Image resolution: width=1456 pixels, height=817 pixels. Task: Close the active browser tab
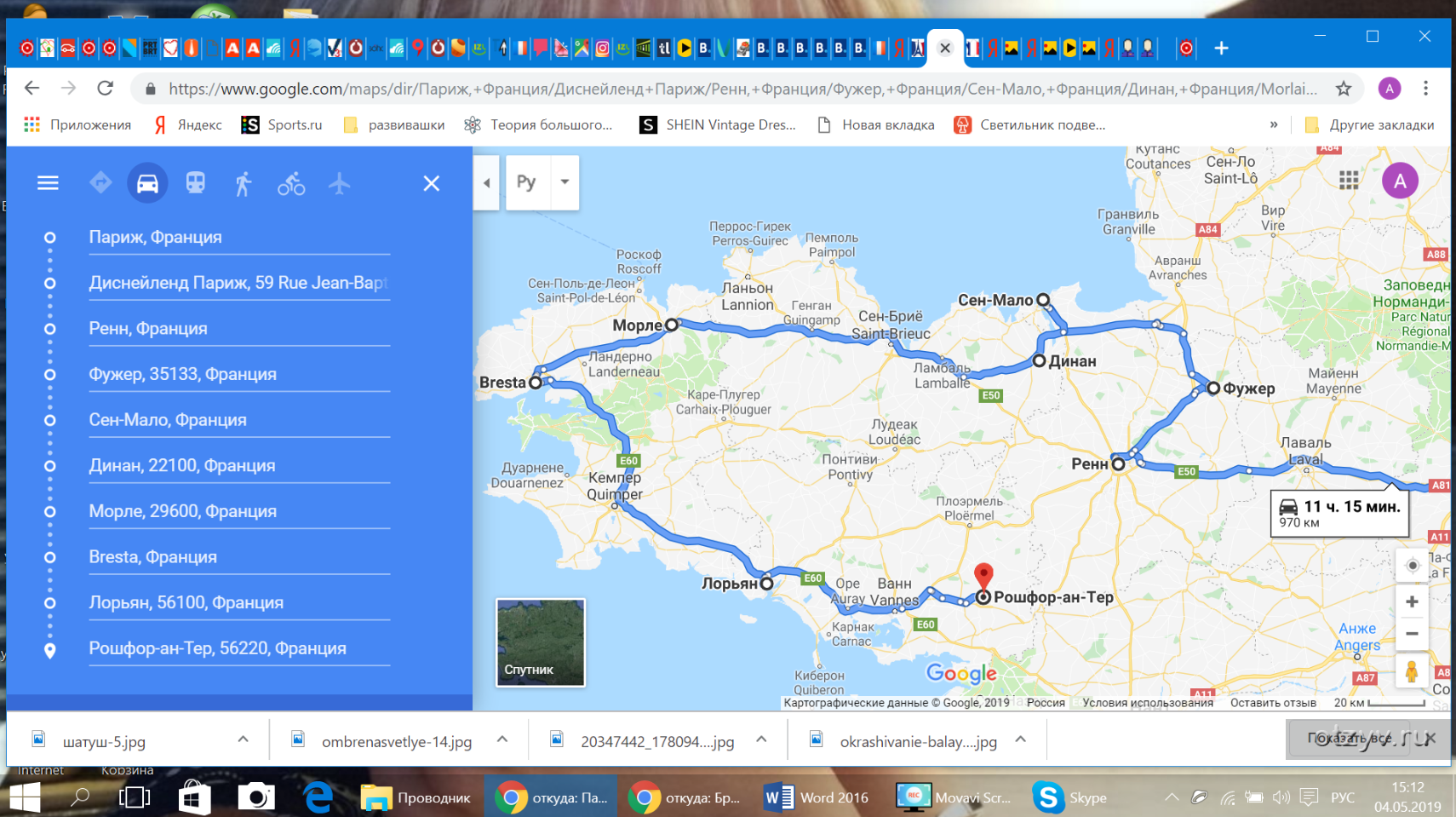click(944, 48)
